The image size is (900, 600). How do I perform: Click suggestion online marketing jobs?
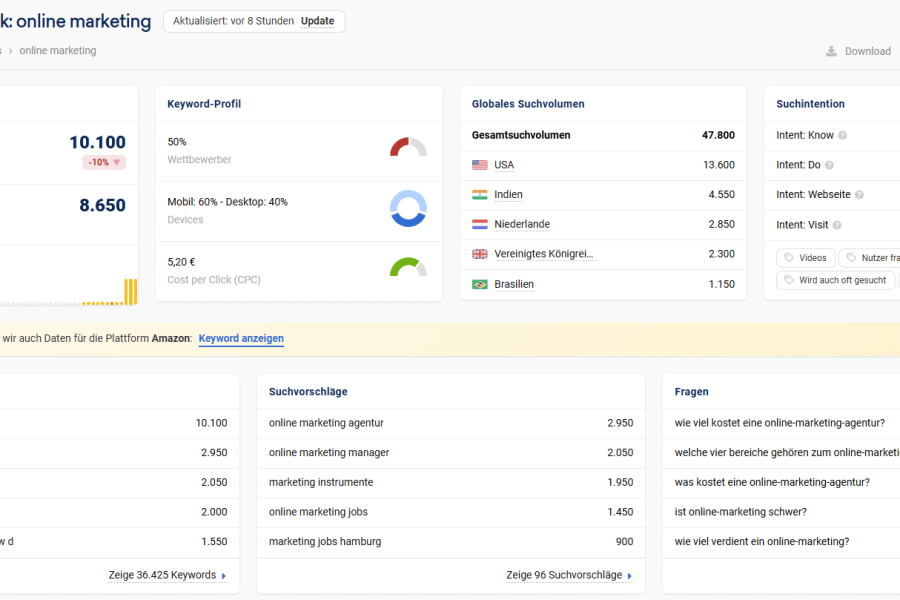318,512
